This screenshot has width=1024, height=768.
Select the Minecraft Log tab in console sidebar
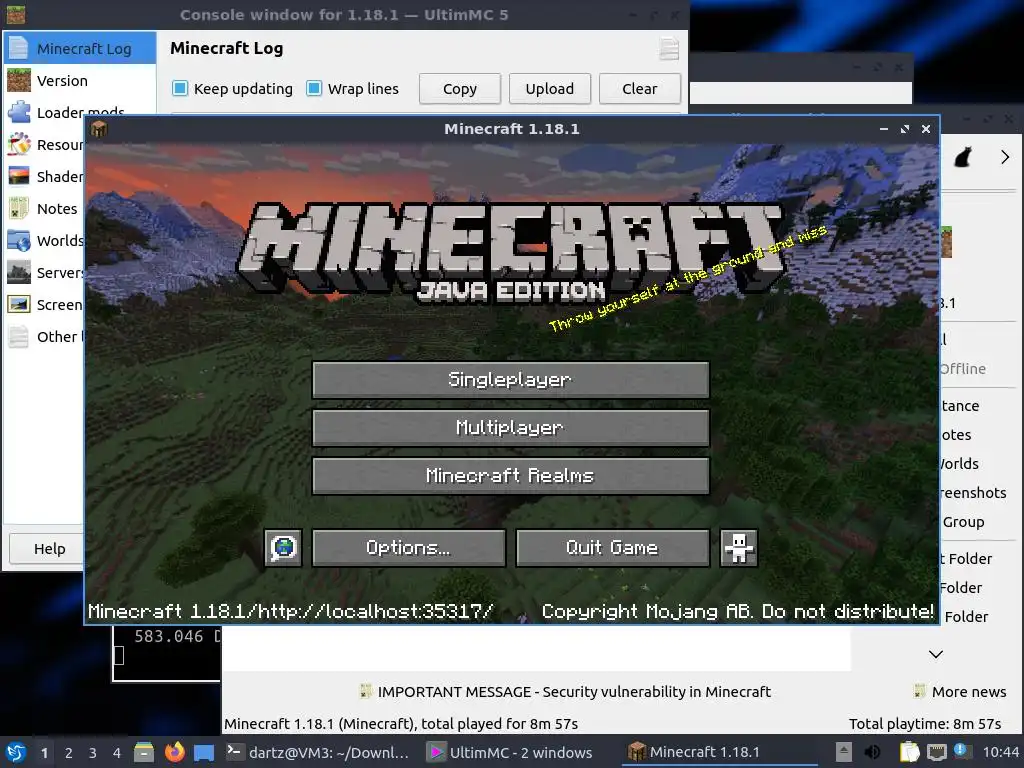80,48
